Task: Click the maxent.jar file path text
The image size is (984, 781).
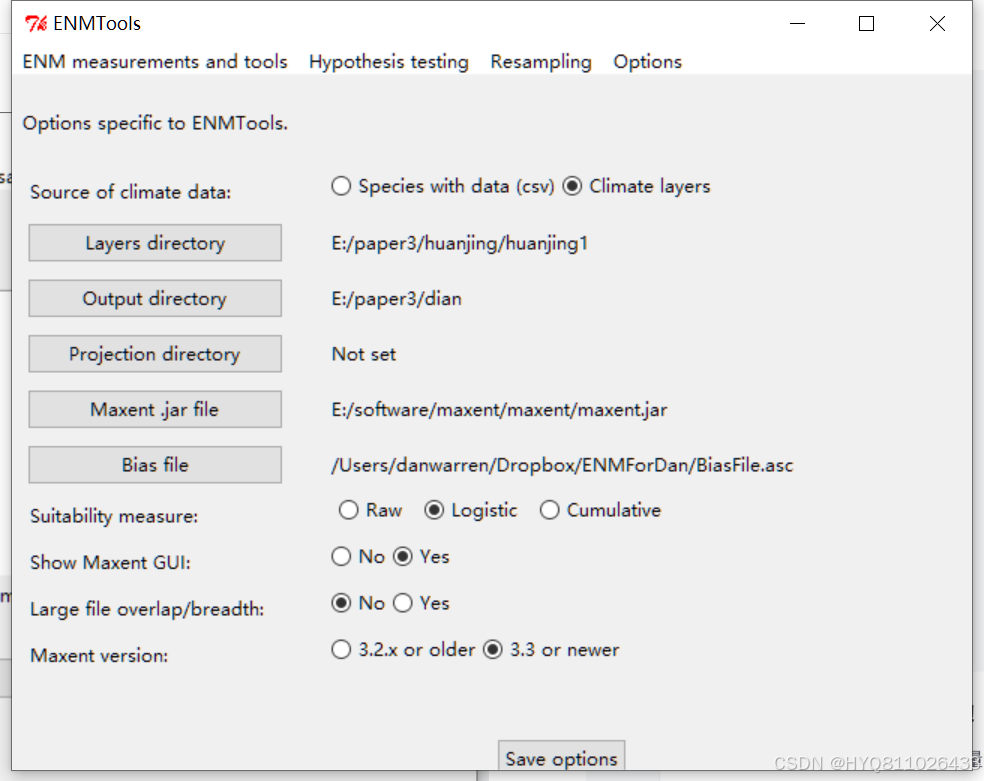Action: tap(500, 410)
